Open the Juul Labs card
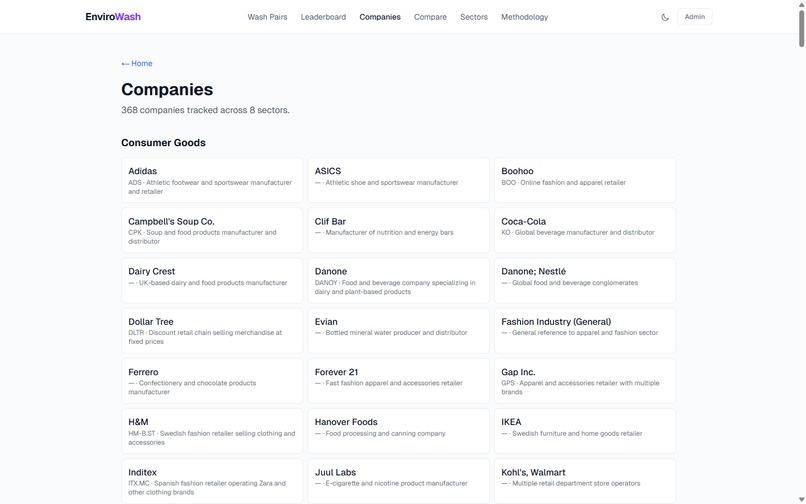The image size is (806, 504). click(x=398, y=481)
